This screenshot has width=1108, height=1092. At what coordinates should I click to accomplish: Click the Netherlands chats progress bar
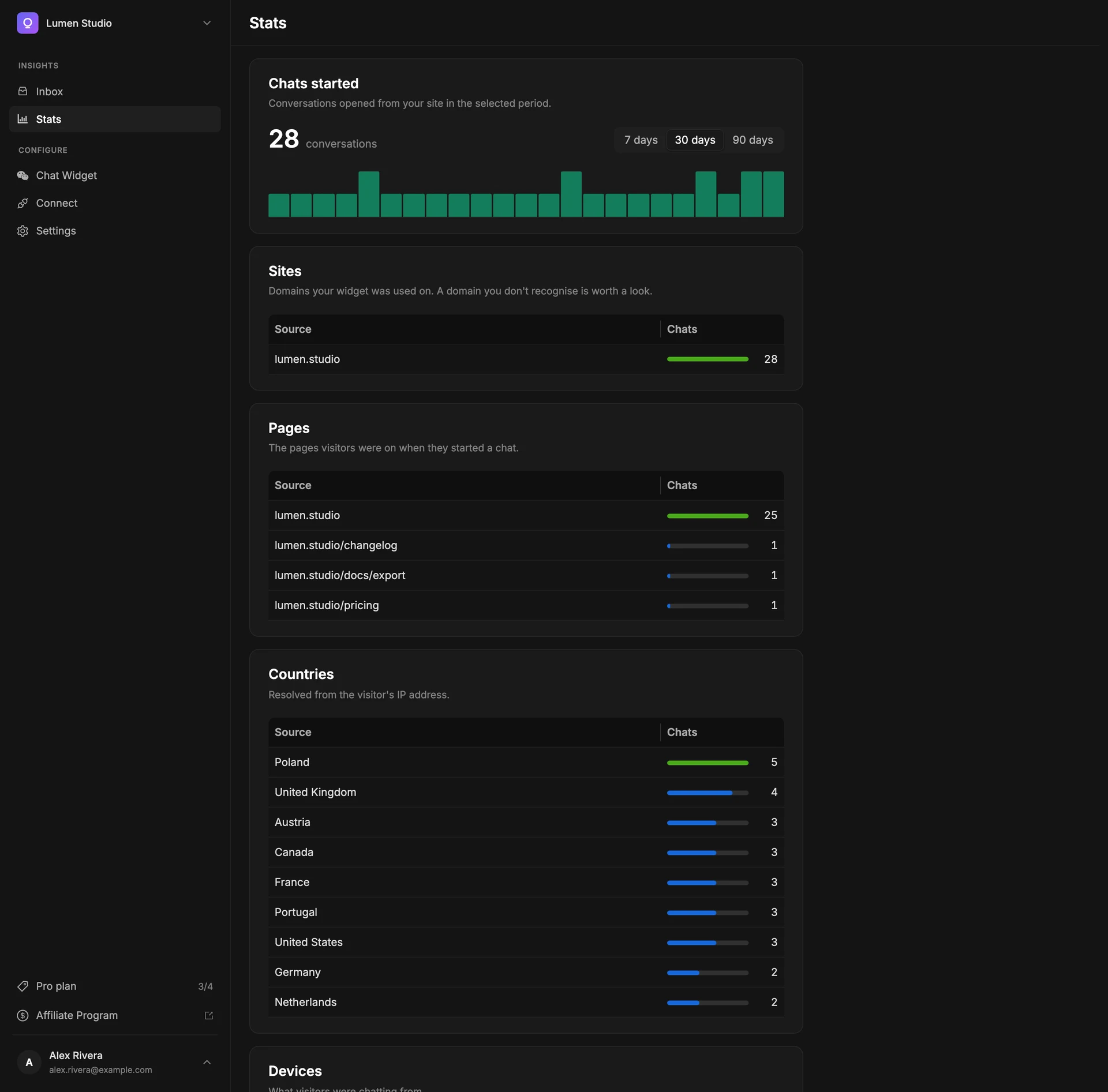point(708,1003)
